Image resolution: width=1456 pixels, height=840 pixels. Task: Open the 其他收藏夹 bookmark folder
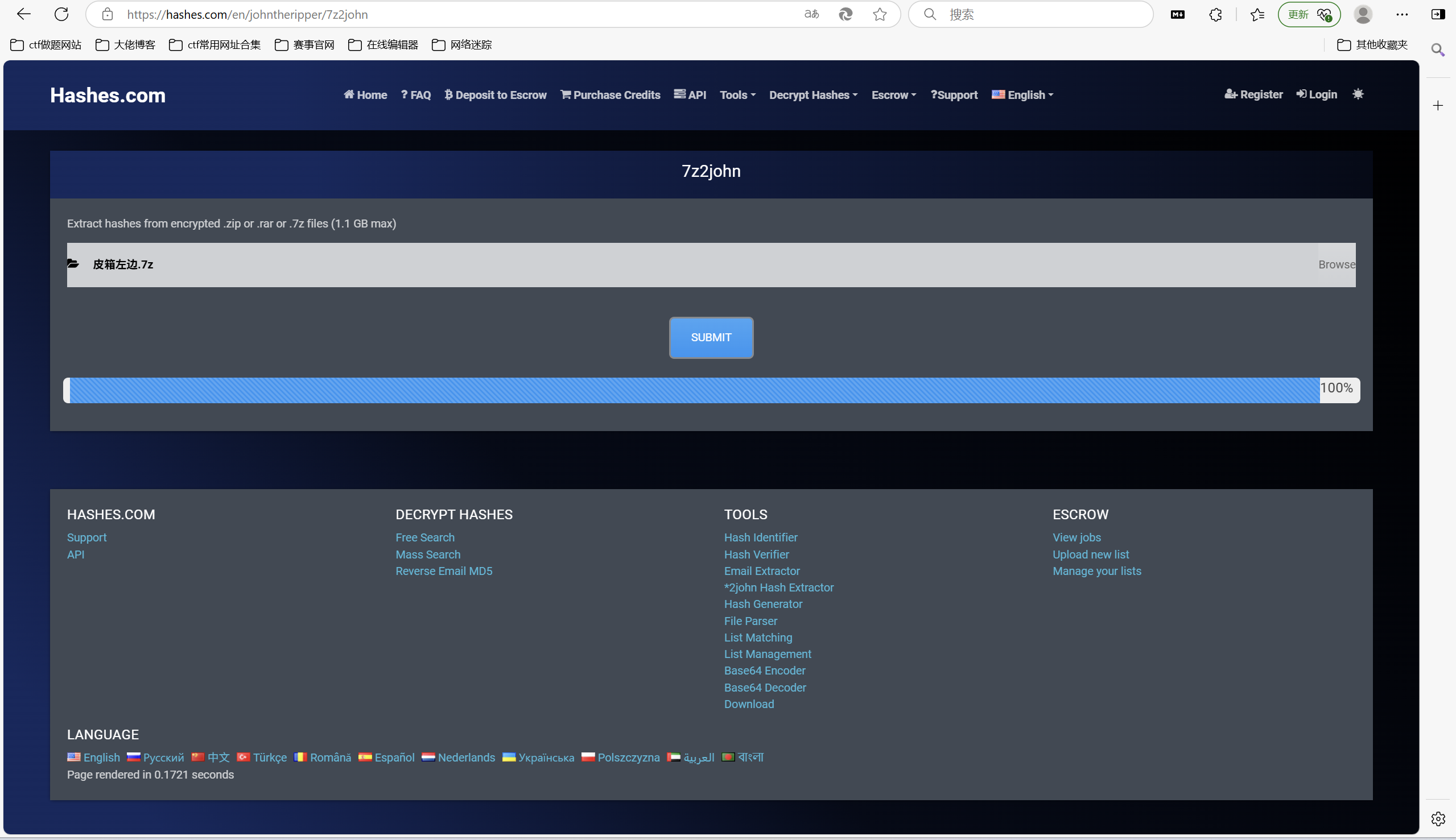click(1372, 44)
